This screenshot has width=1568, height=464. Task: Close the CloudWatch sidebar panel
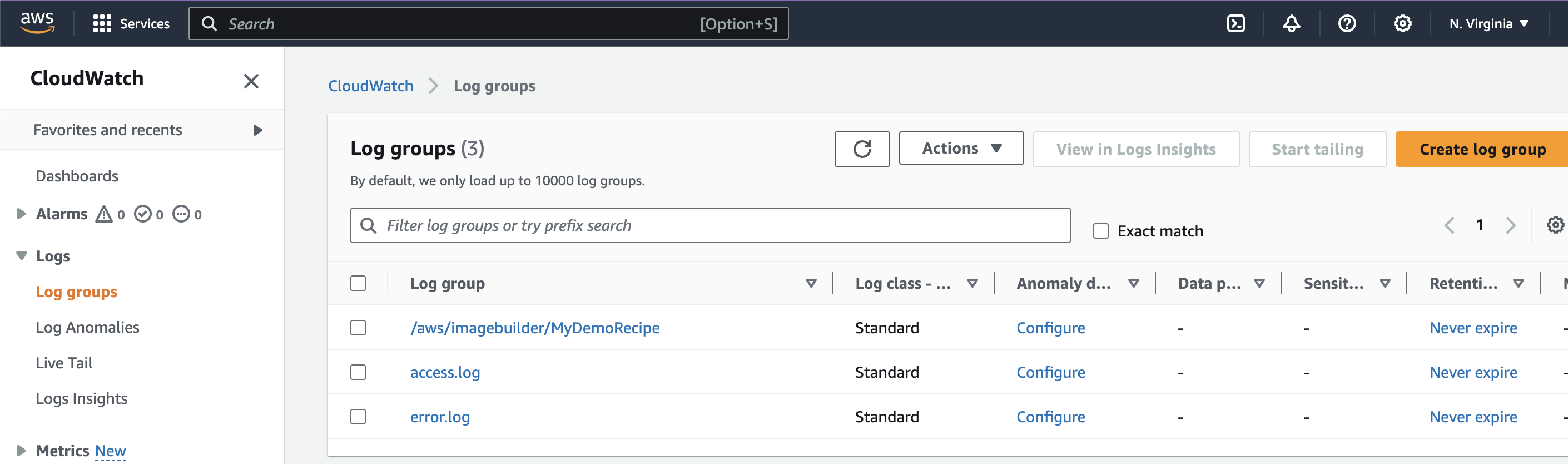click(251, 81)
